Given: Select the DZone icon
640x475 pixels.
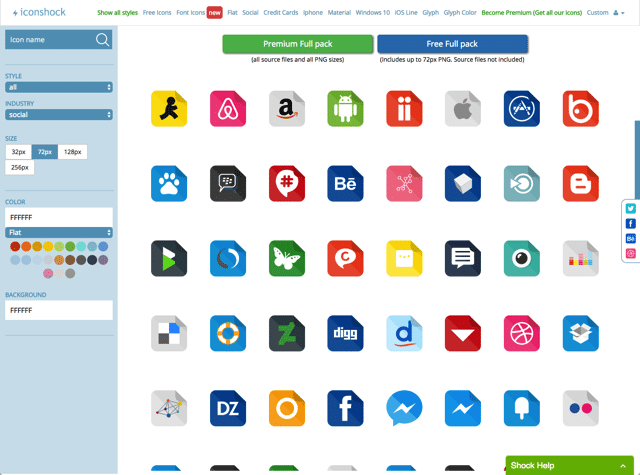Looking at the screenshot, I should [x=228, y=408].
